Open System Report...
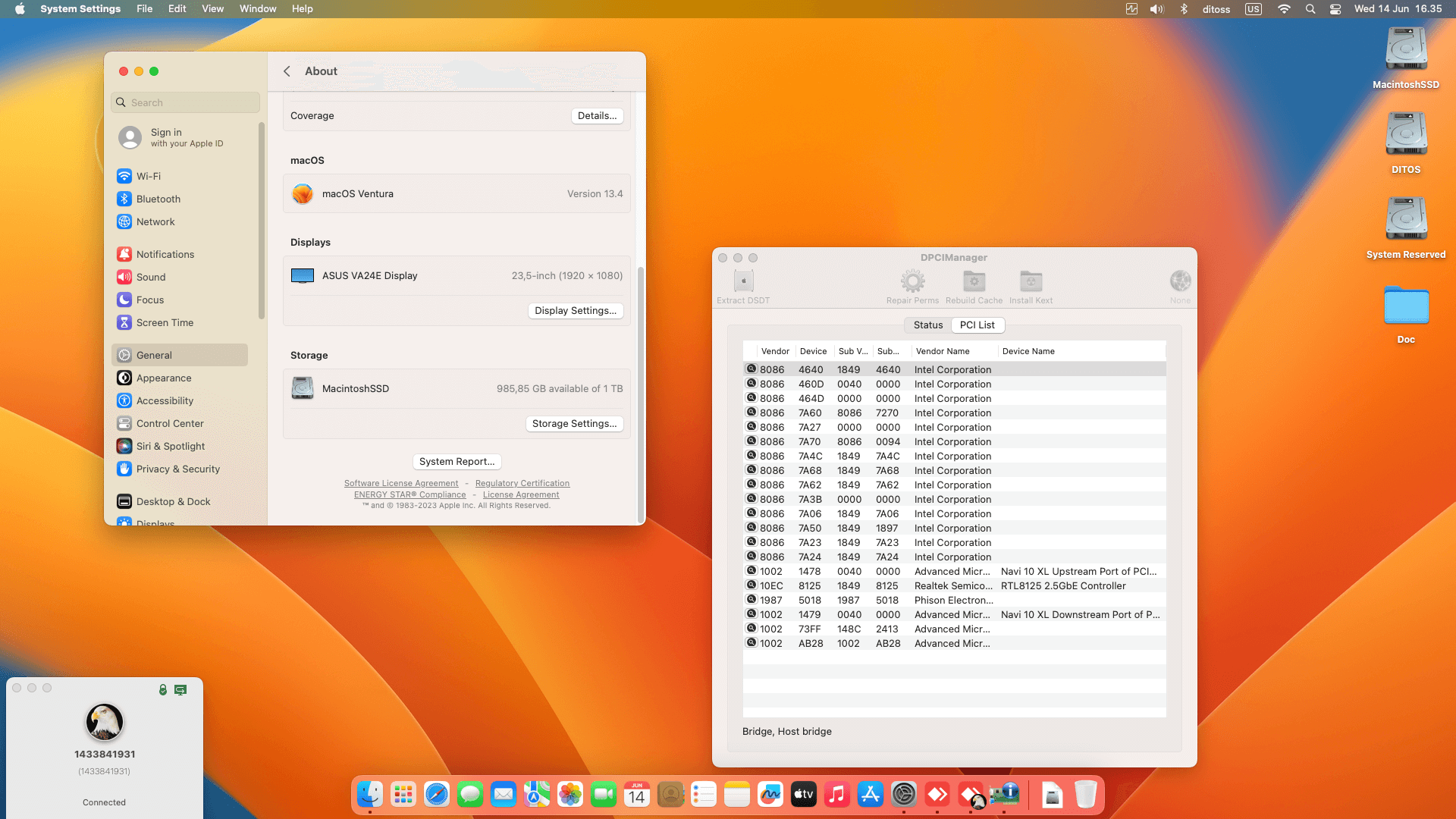This screenshot has height=819, width=1456. tap(457, 462)
